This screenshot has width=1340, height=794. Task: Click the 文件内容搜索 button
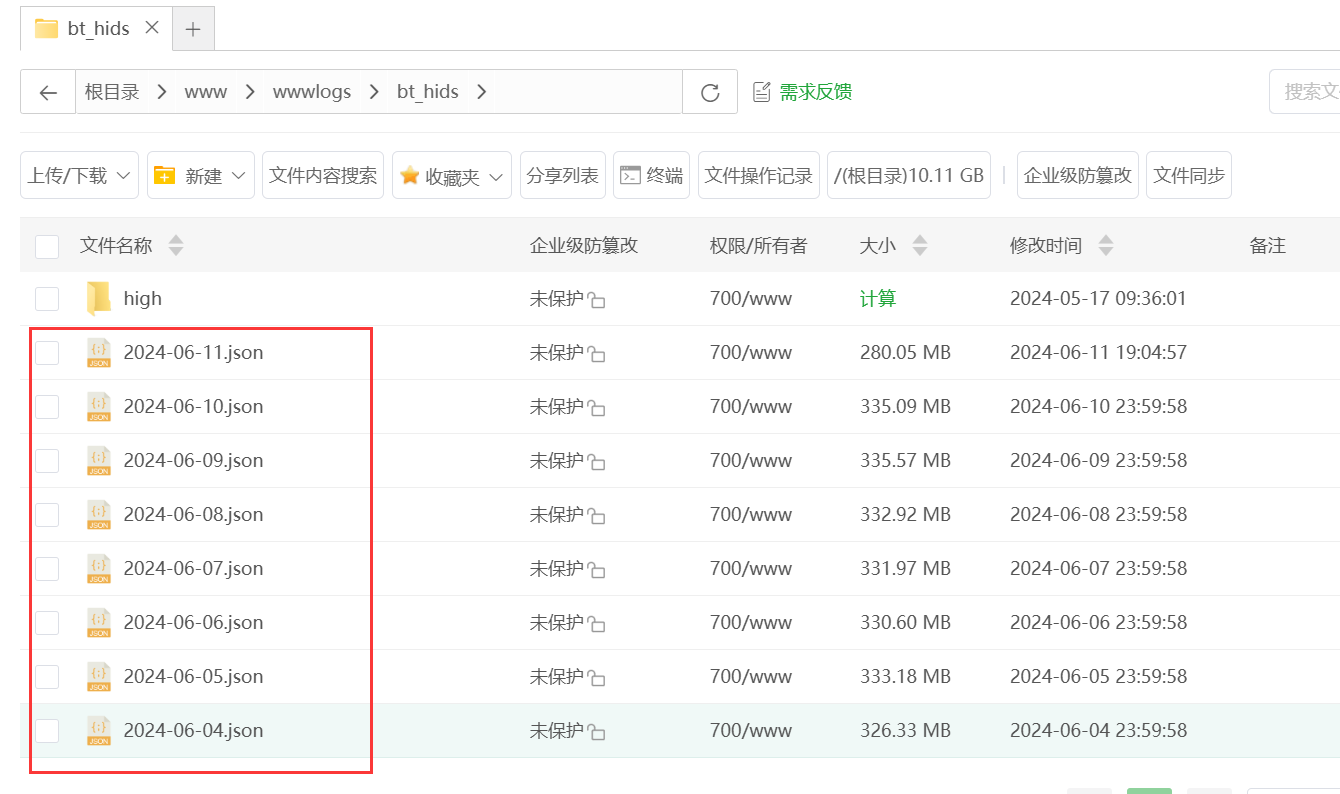point(323,176)
